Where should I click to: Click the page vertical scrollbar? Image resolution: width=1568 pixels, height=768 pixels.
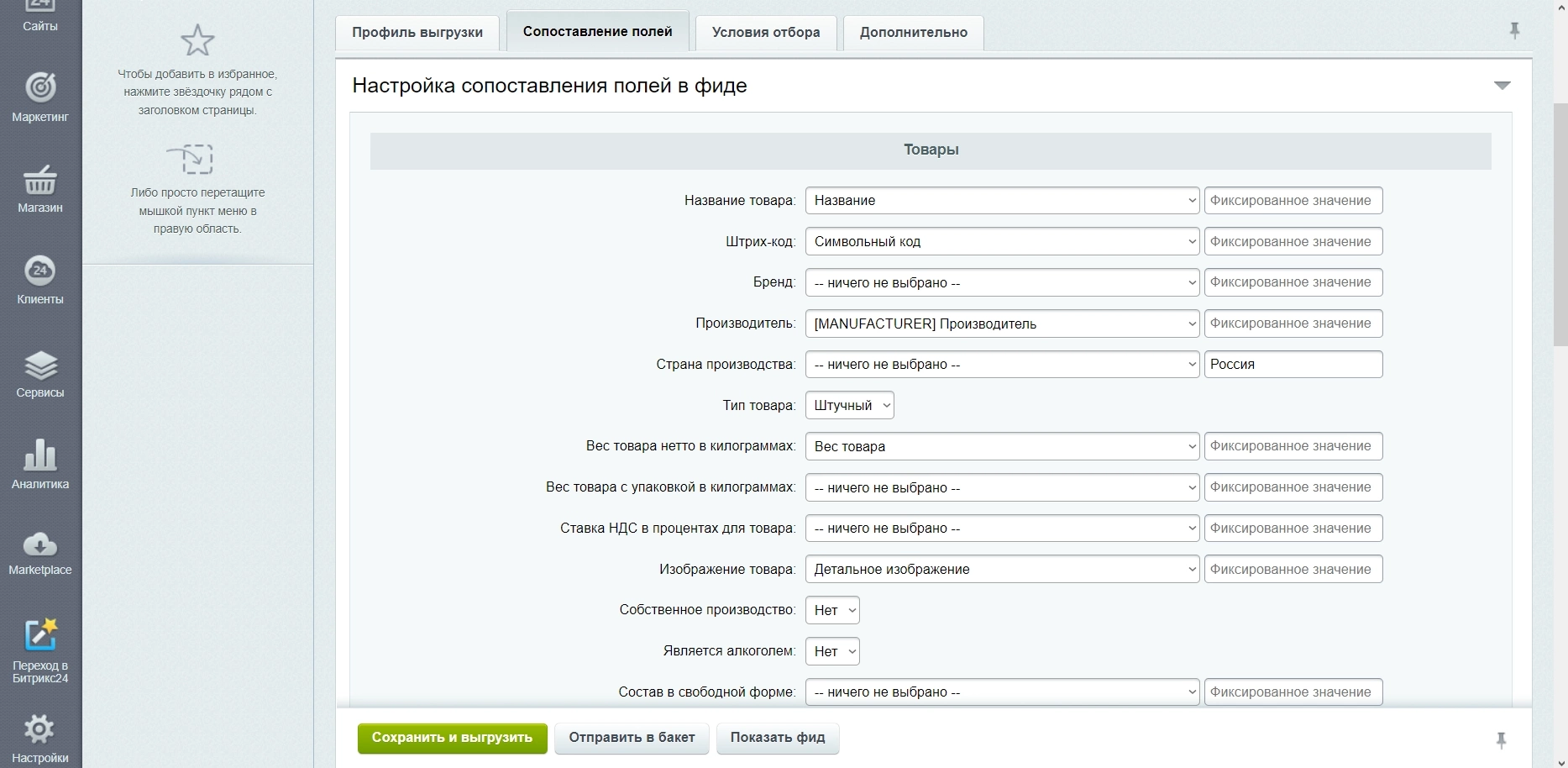tap(1560, 227)
